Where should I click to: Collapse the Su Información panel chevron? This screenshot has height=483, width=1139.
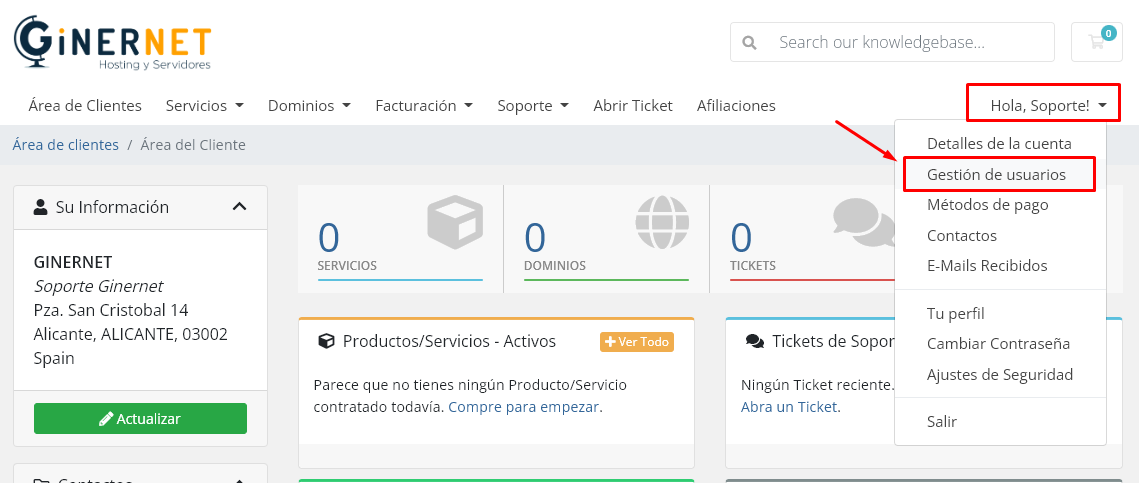(239, 207)
